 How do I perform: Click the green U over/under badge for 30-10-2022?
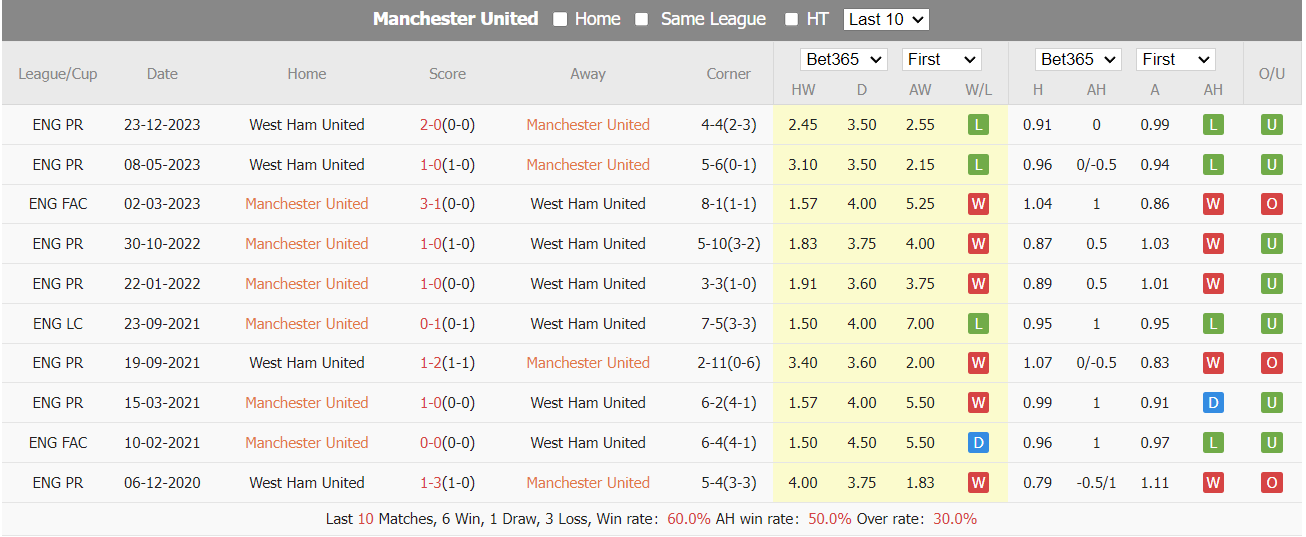pos(1272,244)
